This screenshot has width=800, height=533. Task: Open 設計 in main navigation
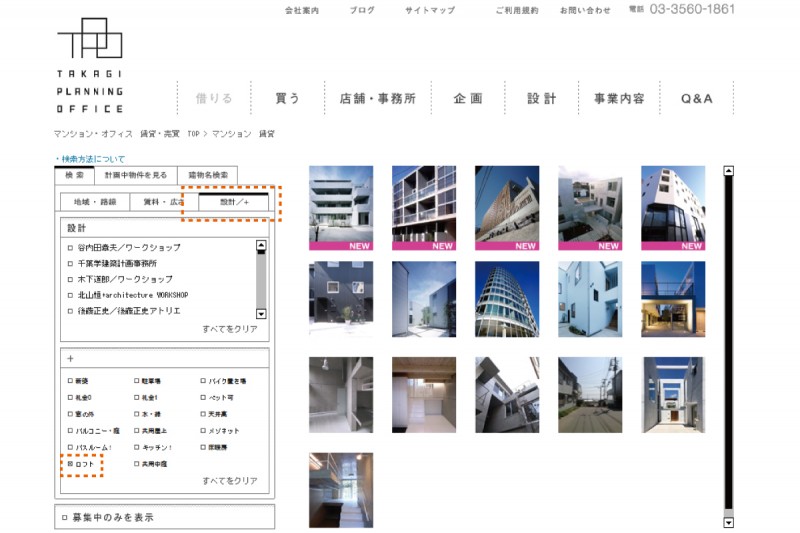click(541, 98)
